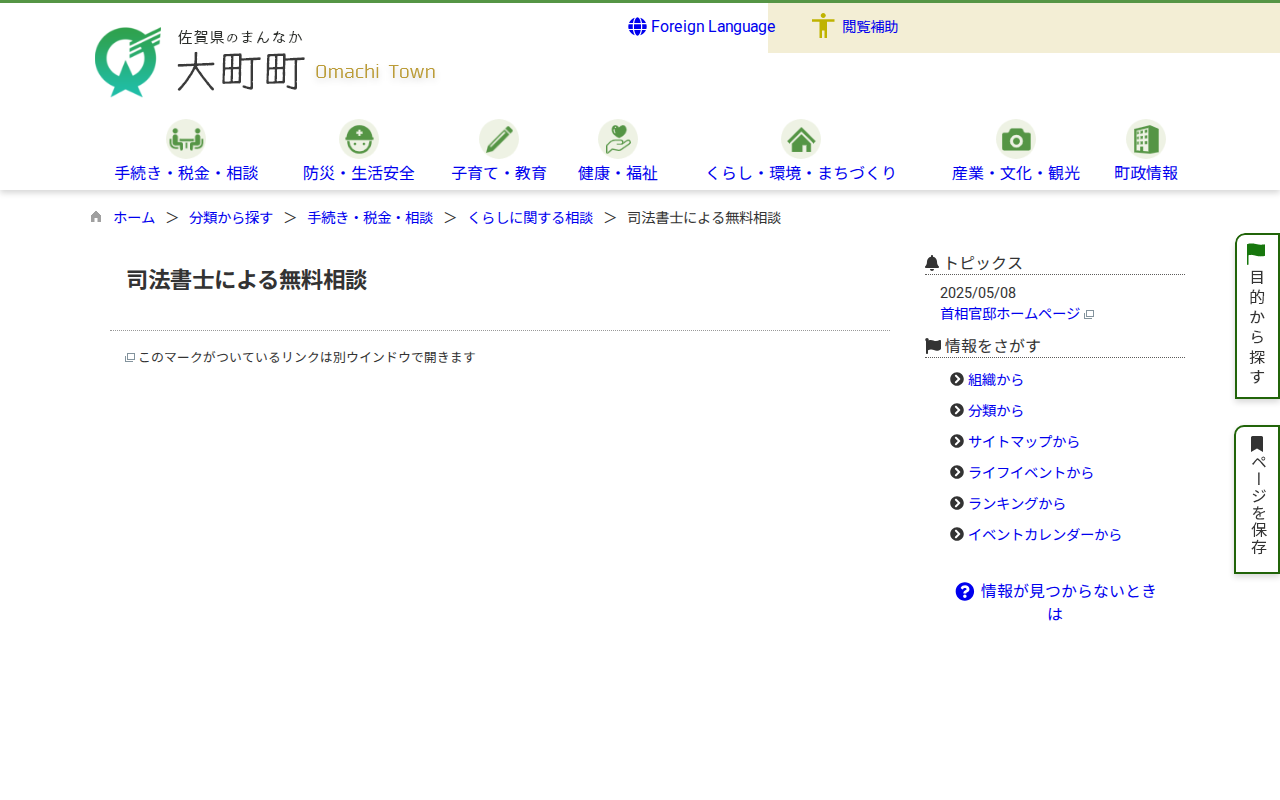Click the accessibility person icon
1280x800 pixels.
(x=822, y=27)
